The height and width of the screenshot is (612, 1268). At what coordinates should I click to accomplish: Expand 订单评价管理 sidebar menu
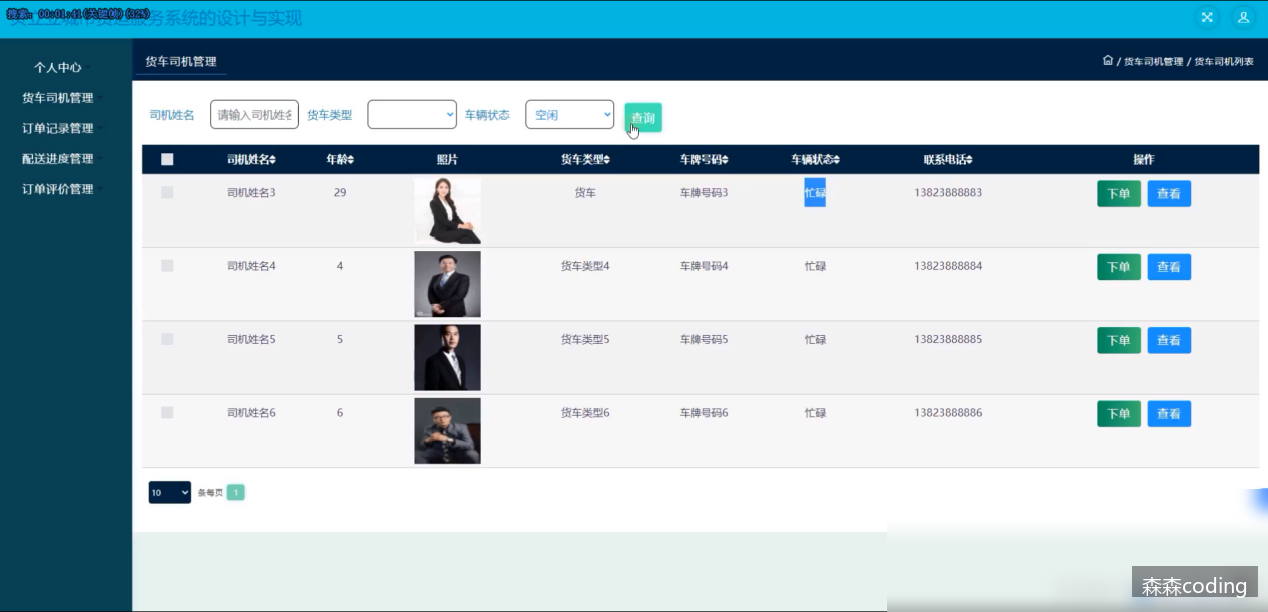(x=58, y=189)
